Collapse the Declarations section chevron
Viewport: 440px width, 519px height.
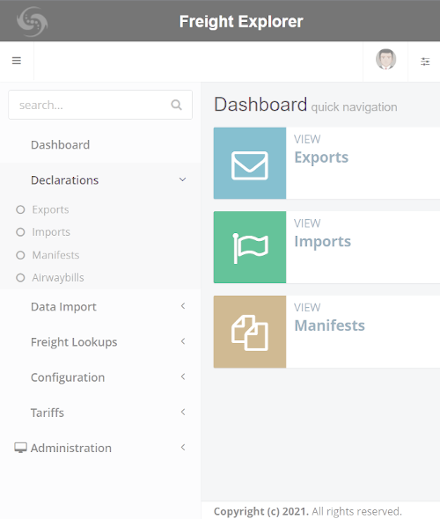pyautogui.click(x=182, y=180)
